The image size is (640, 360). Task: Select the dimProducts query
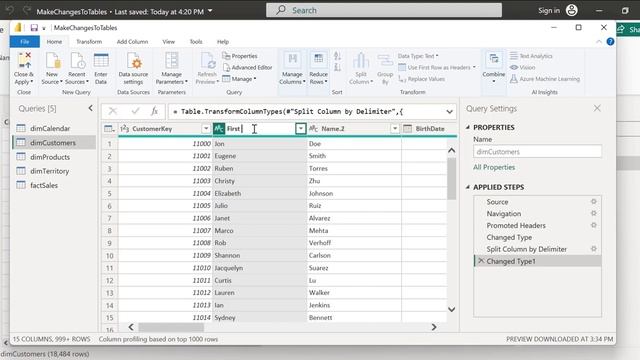[55, 157]
